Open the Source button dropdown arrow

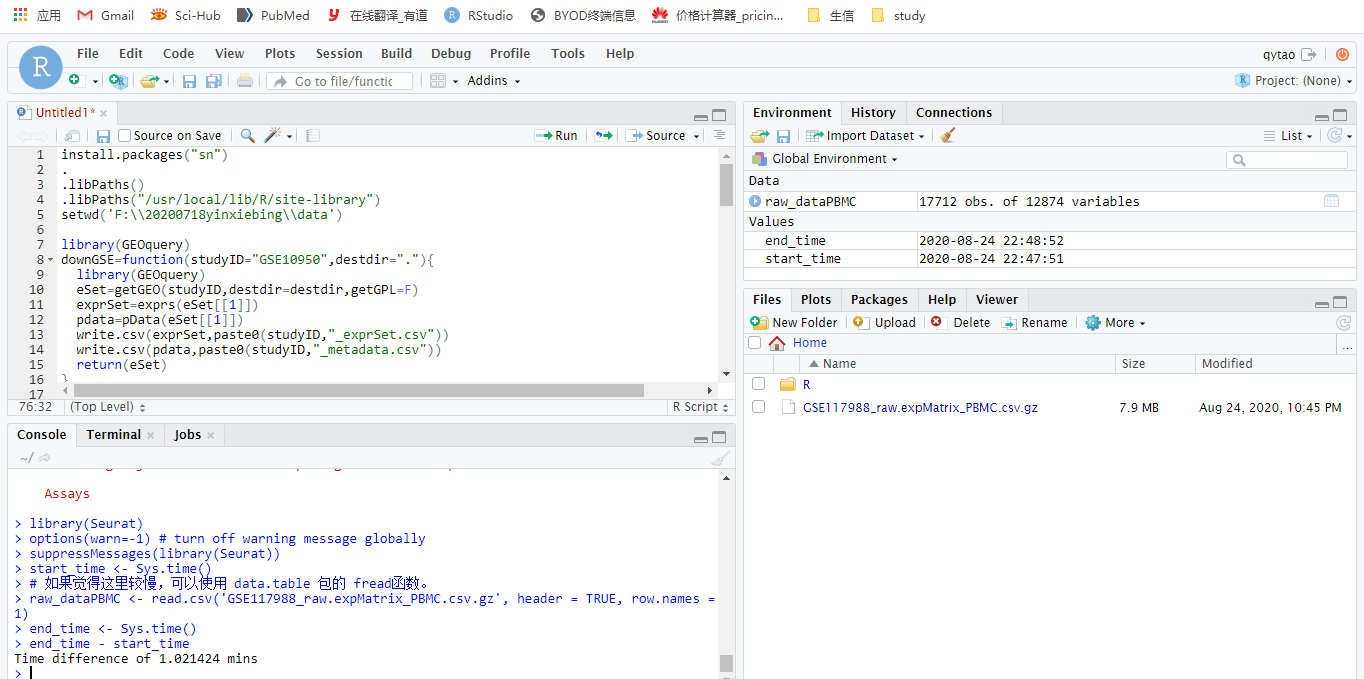coord(696,135)
